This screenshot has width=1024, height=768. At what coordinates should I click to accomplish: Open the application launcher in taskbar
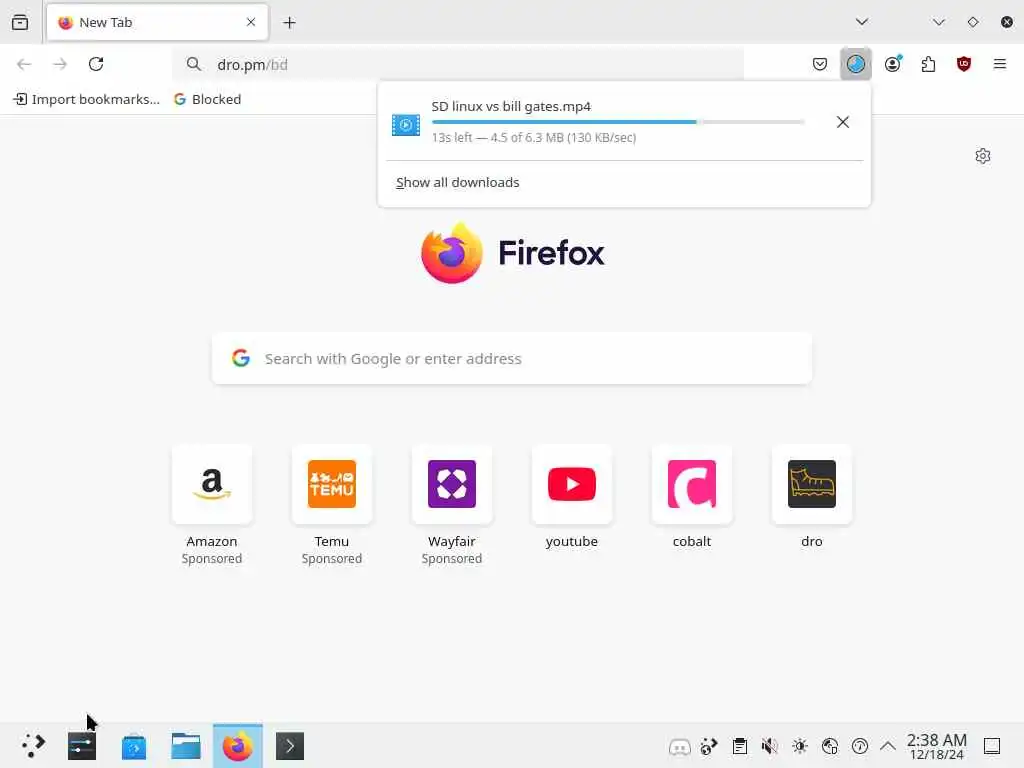point(32,746)
